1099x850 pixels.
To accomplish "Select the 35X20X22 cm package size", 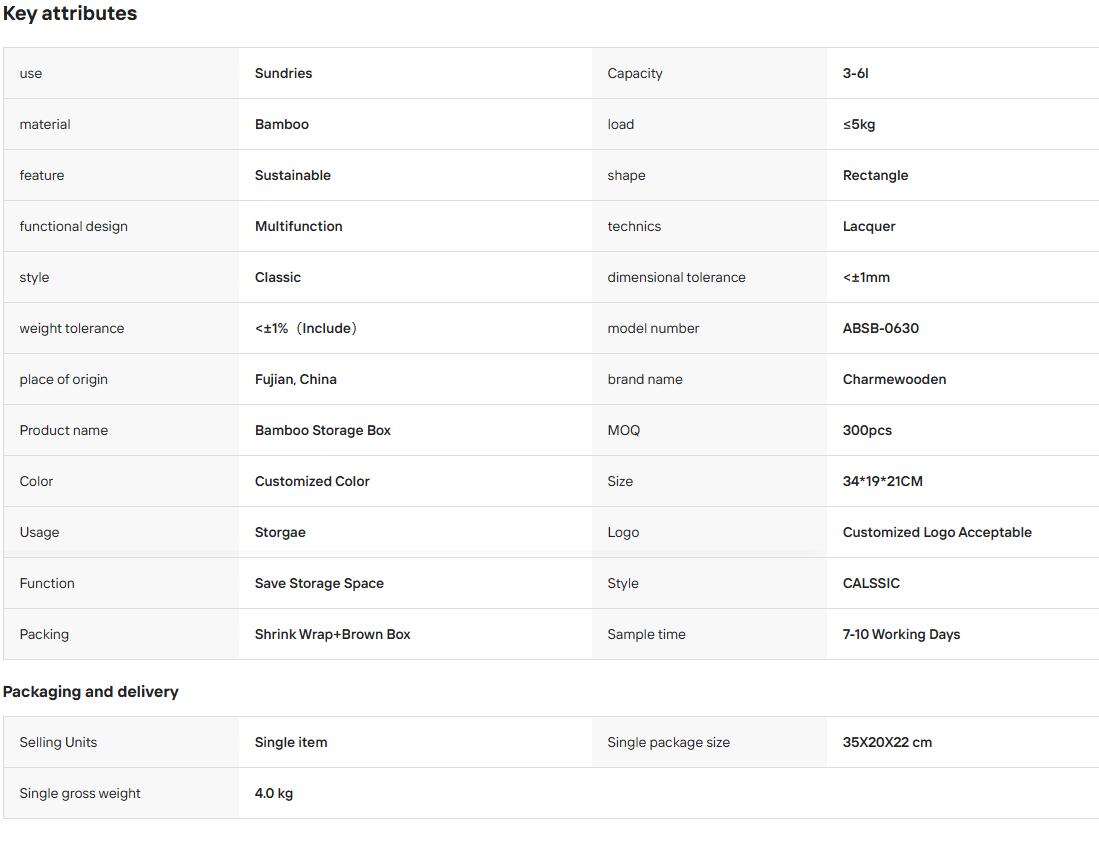I will 887,742.
